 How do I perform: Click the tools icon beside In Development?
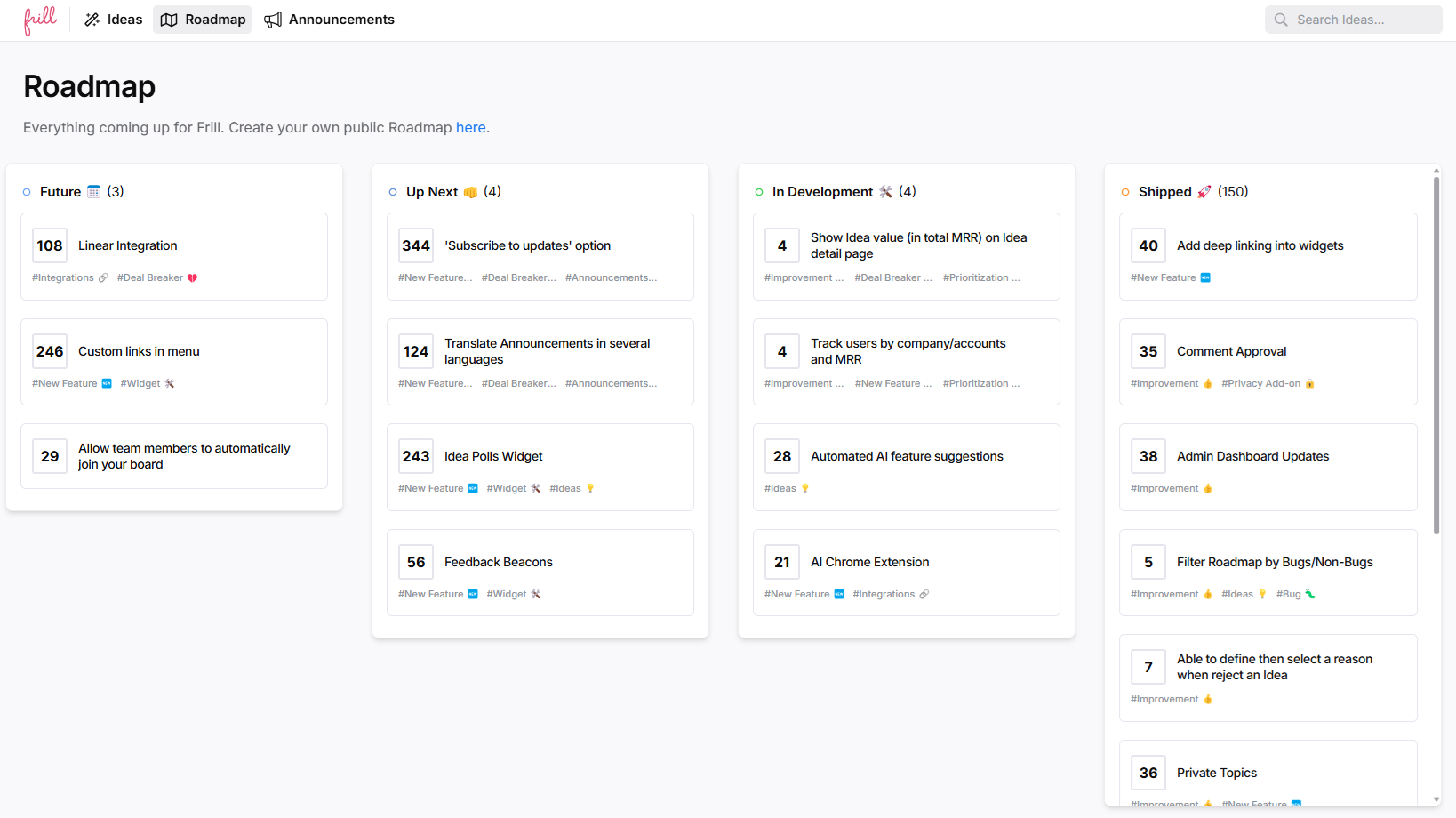(x=885, y=192)
